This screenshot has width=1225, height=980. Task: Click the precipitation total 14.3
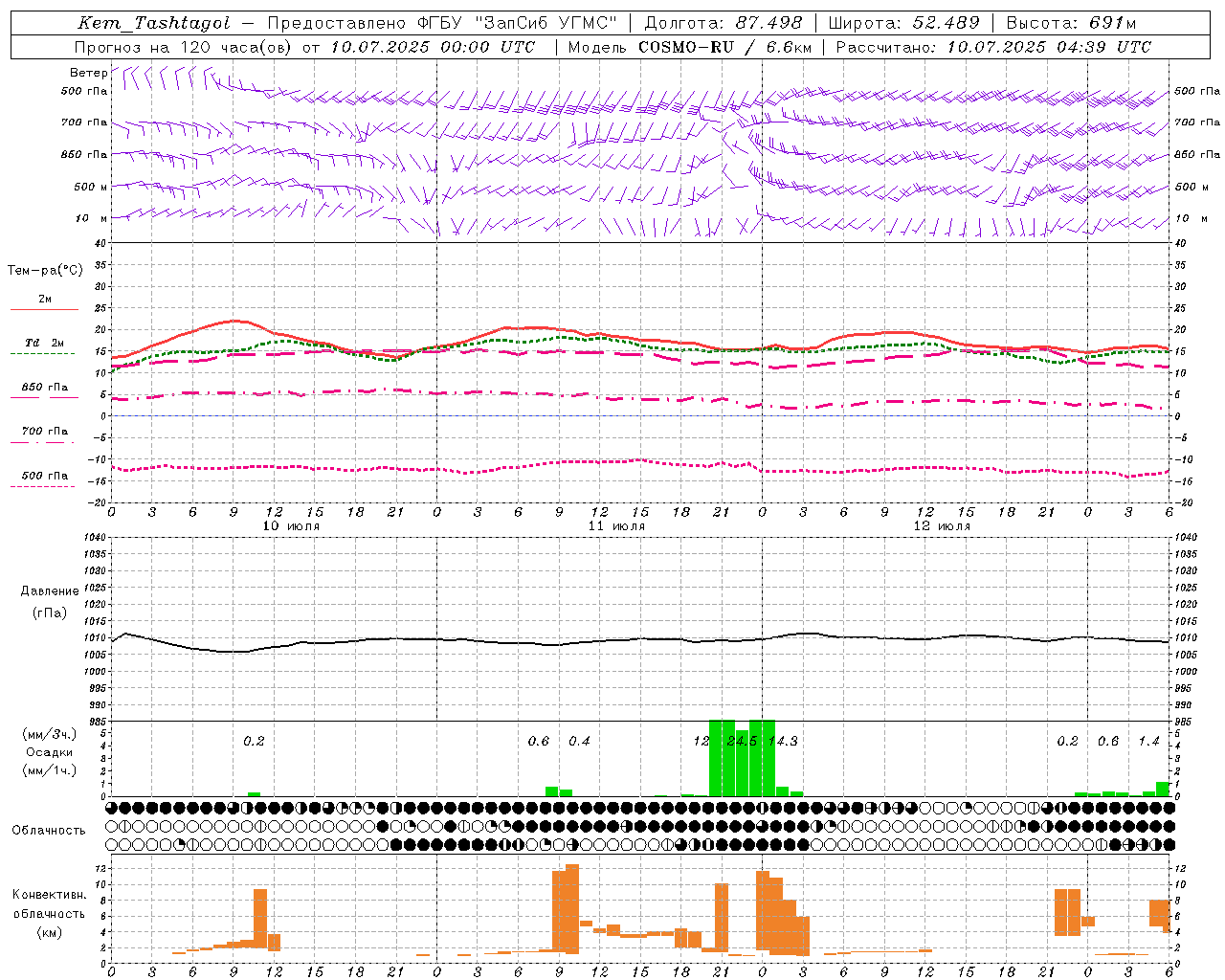[x=783, y=742]
